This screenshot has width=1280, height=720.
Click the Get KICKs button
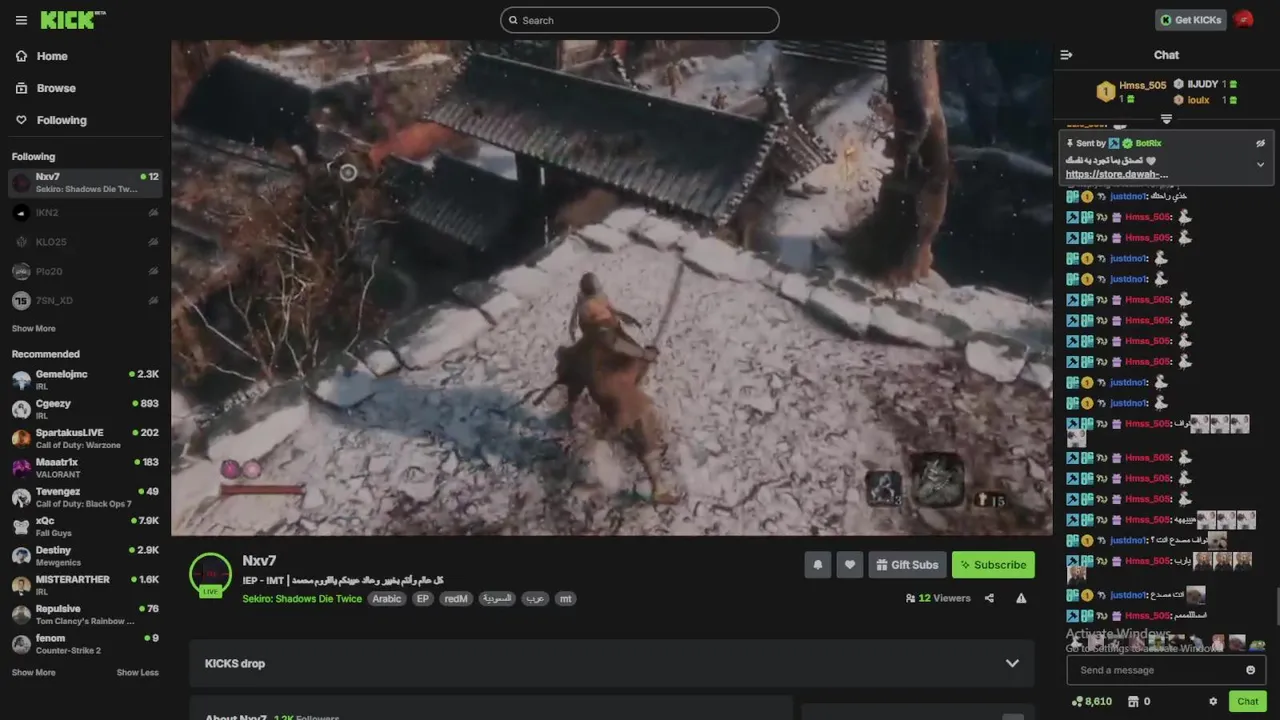[x=1191, y=20]
